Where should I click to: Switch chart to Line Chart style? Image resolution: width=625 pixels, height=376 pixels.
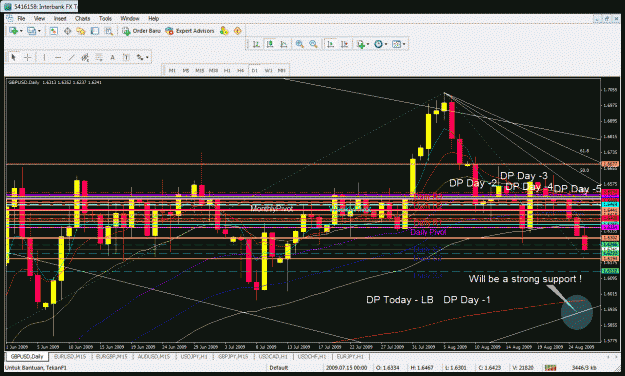click(x=283, y=44)
